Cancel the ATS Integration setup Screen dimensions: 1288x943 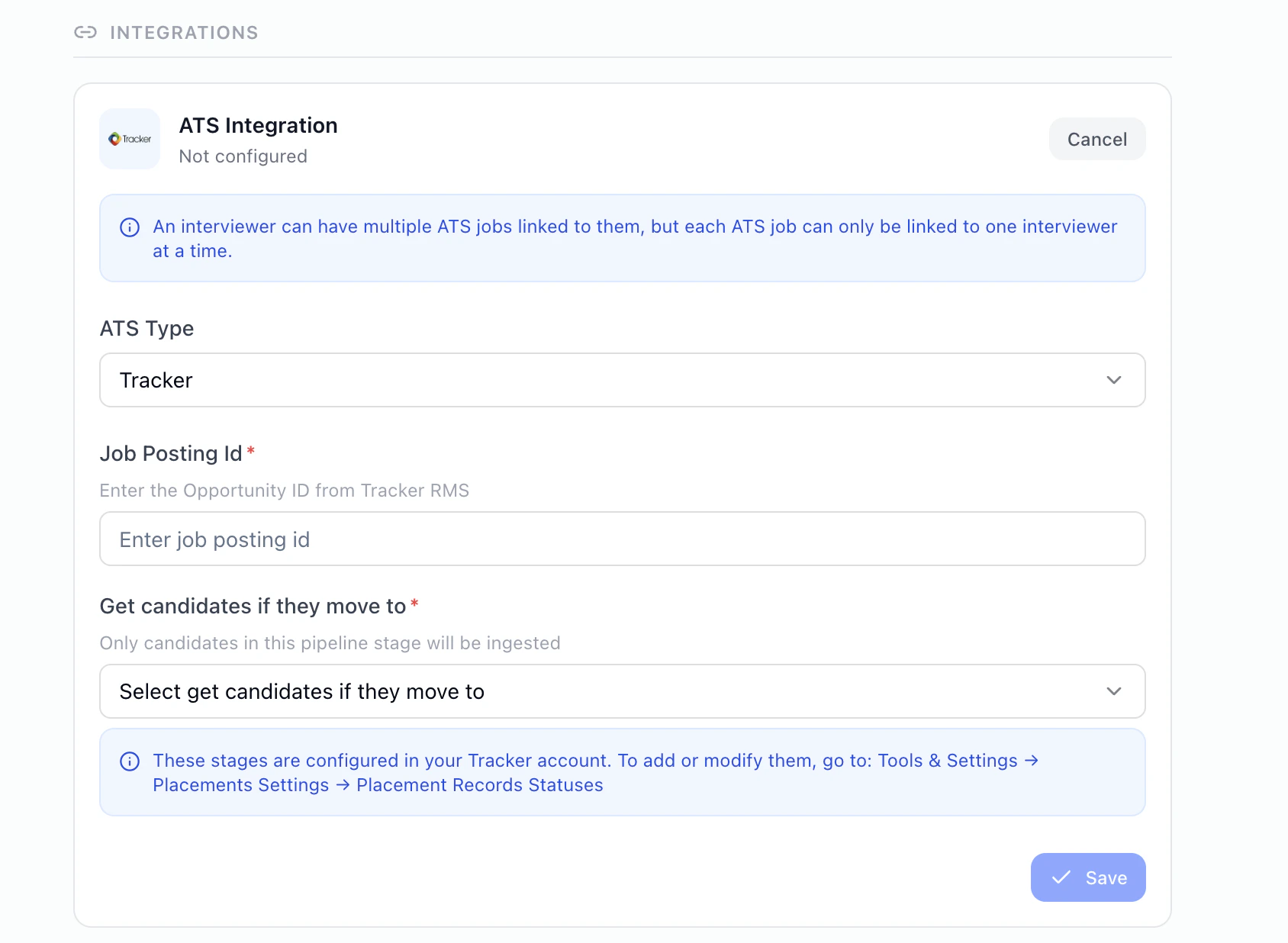1097,139
